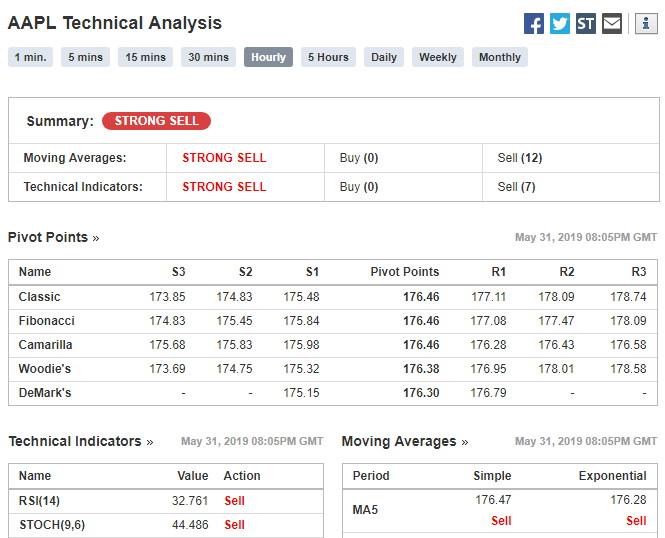Click MA5 exponential value 176.28
This screenshot has width=665, height=538.
pyautogui.click(x=628, y=500)
